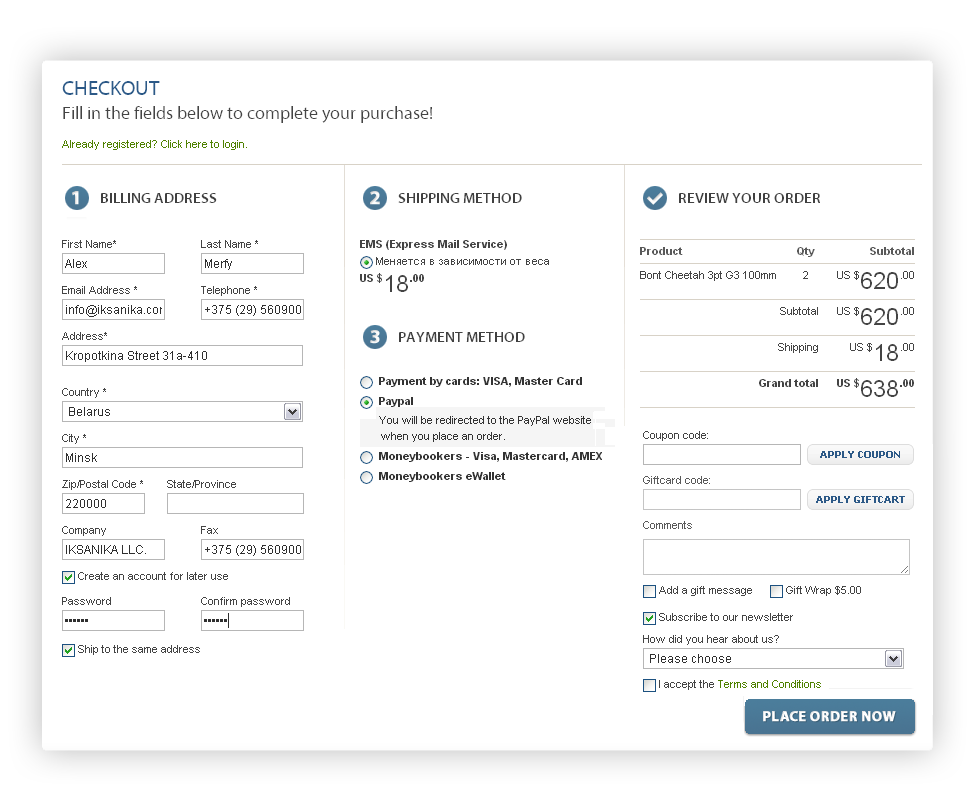Select Payment by cards VISA, Master Card
Screen dimensions: 972x812
[x=367, y=382]
